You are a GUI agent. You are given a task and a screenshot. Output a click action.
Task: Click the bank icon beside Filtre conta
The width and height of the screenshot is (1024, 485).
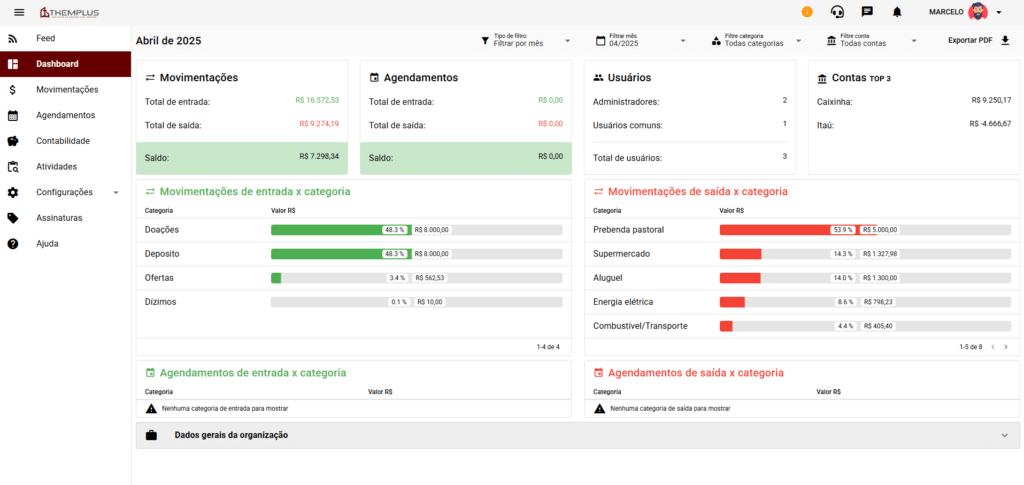click(x=831, y=40)
